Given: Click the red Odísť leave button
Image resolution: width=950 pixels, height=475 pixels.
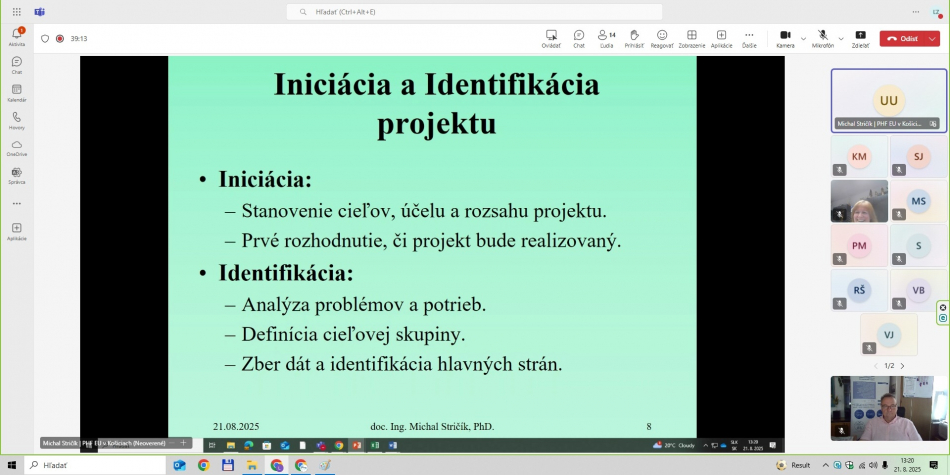Looking at the screenshot, I should click(x=903, y=39).
